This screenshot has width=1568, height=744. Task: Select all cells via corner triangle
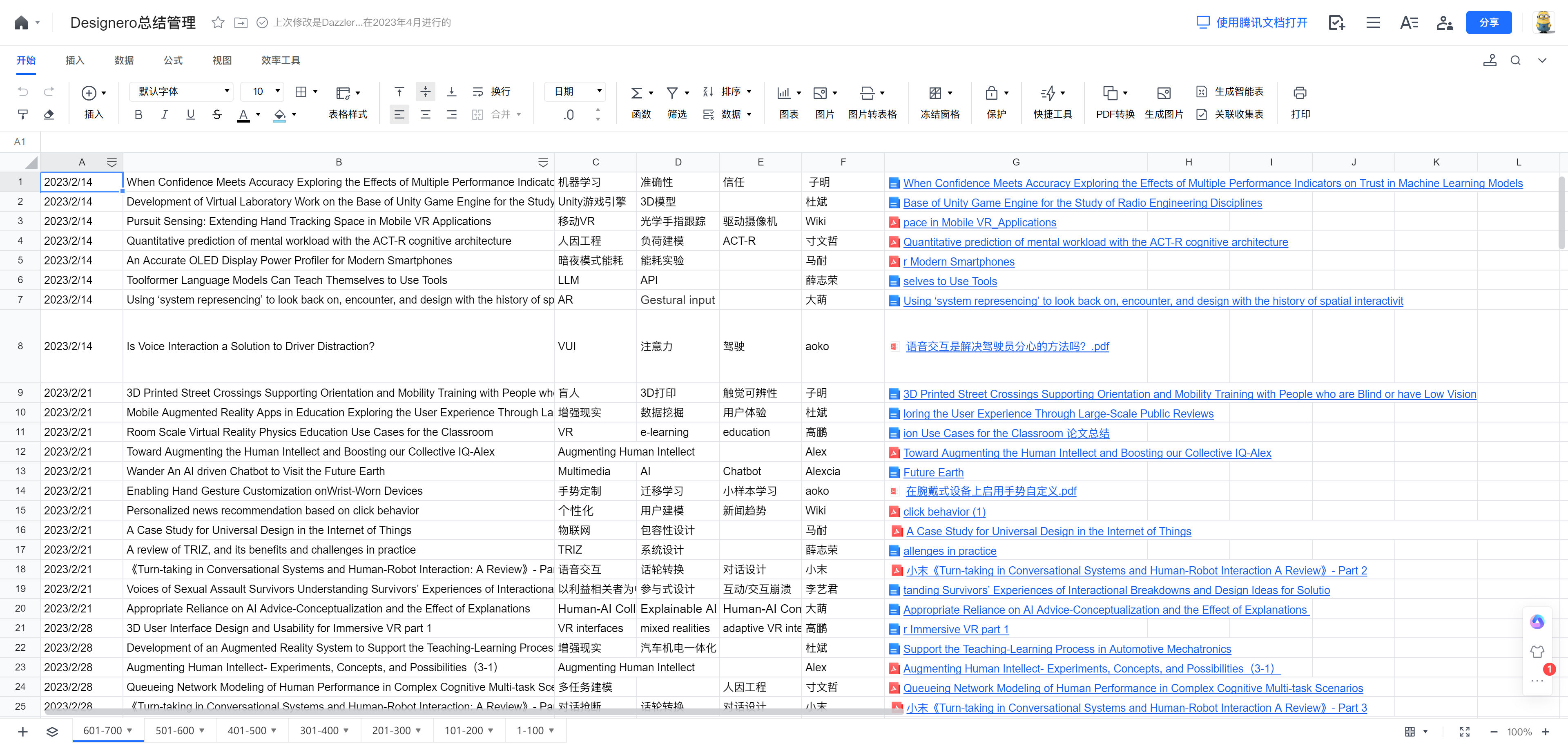(31, 163)
